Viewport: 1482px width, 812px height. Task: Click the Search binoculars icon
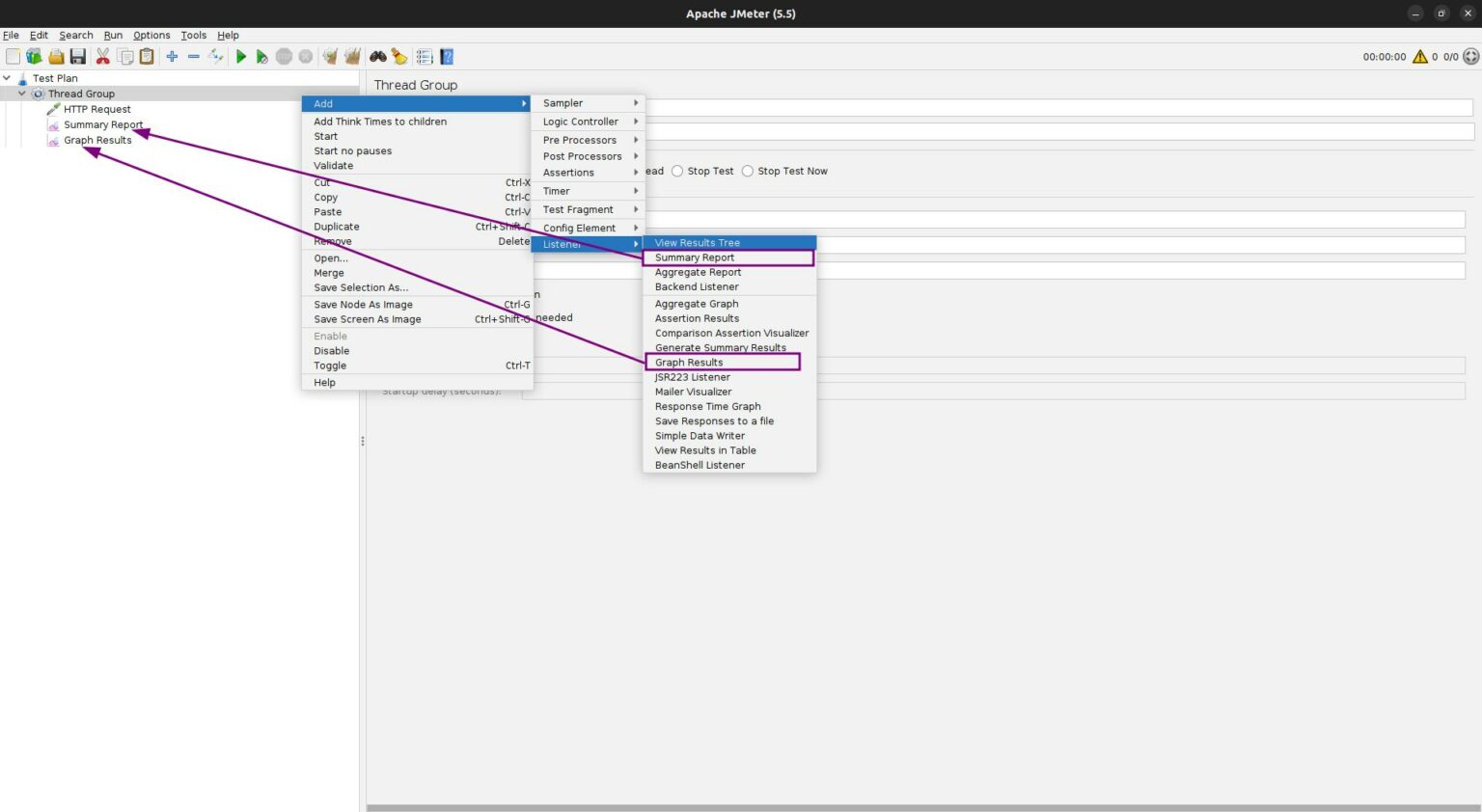(x=379, y=56)
